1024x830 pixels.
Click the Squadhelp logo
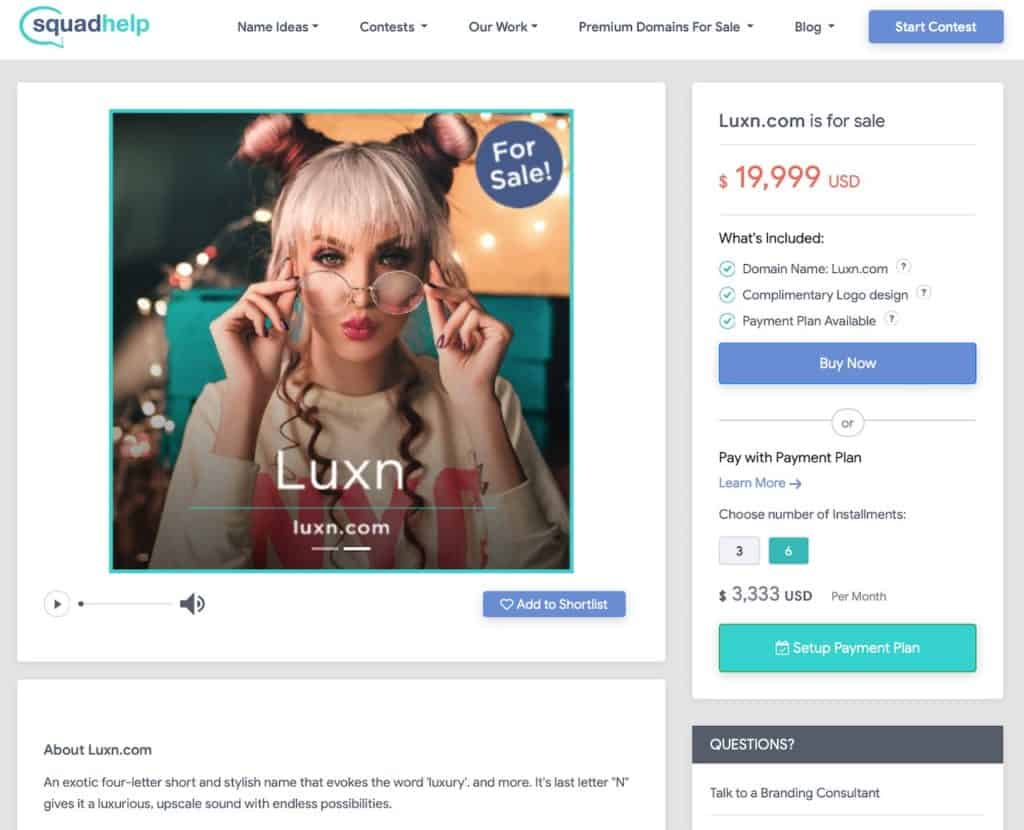[85, 26]
